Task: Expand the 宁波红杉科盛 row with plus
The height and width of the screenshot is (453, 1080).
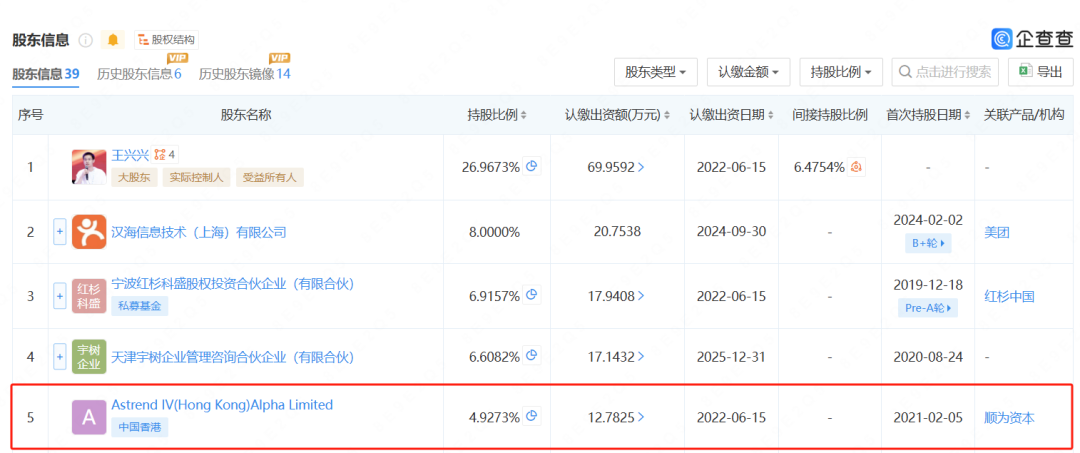Action: tap(59, 296)
